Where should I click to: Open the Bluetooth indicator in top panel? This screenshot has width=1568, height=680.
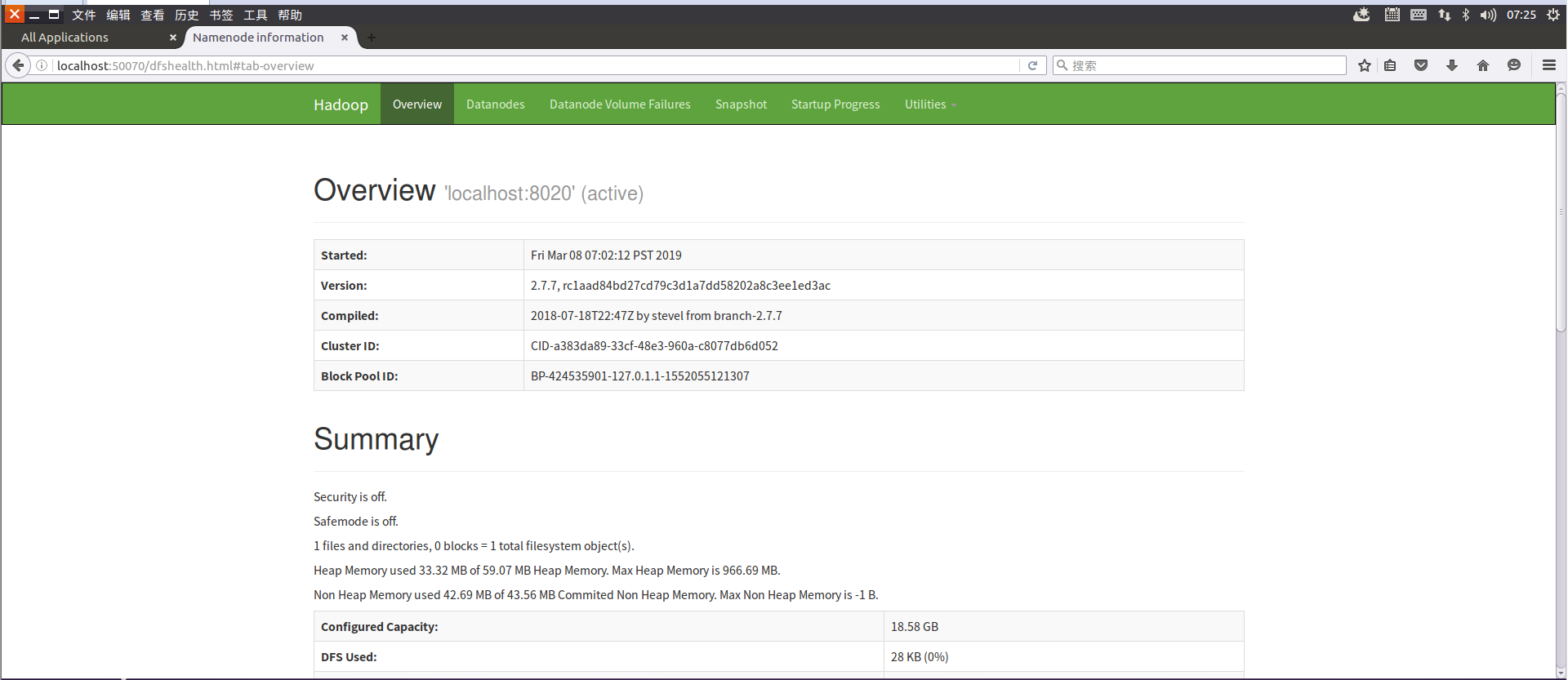(1466, 15)
